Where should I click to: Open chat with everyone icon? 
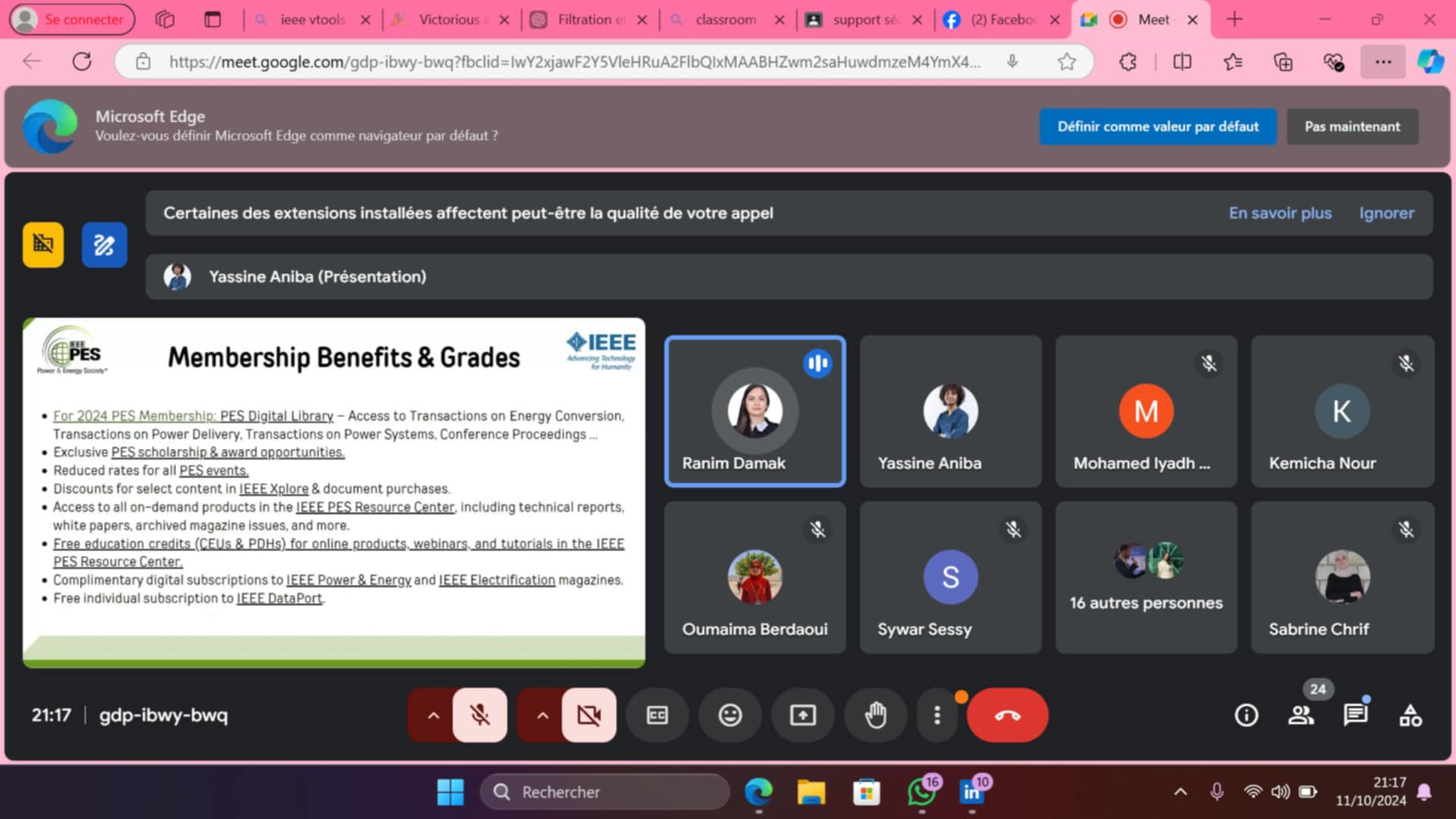tap(1355, 715)
